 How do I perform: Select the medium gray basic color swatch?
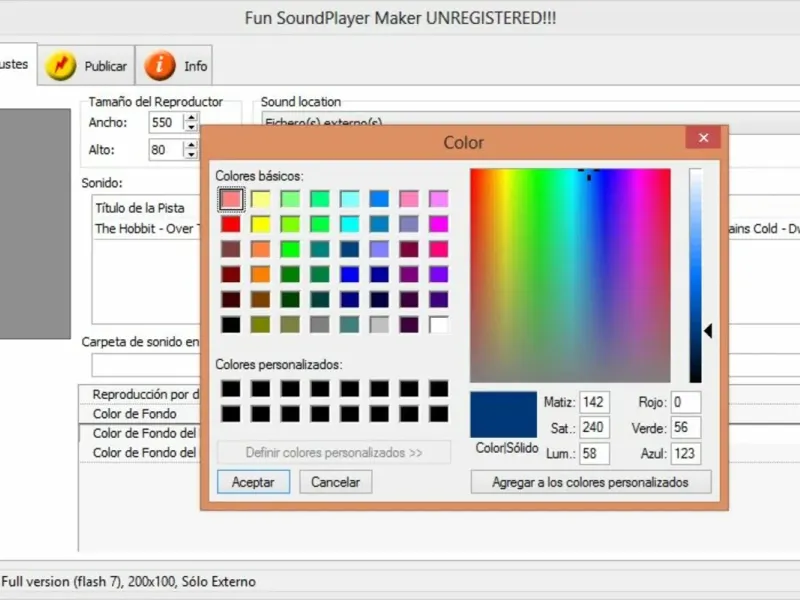click(320, 324)
